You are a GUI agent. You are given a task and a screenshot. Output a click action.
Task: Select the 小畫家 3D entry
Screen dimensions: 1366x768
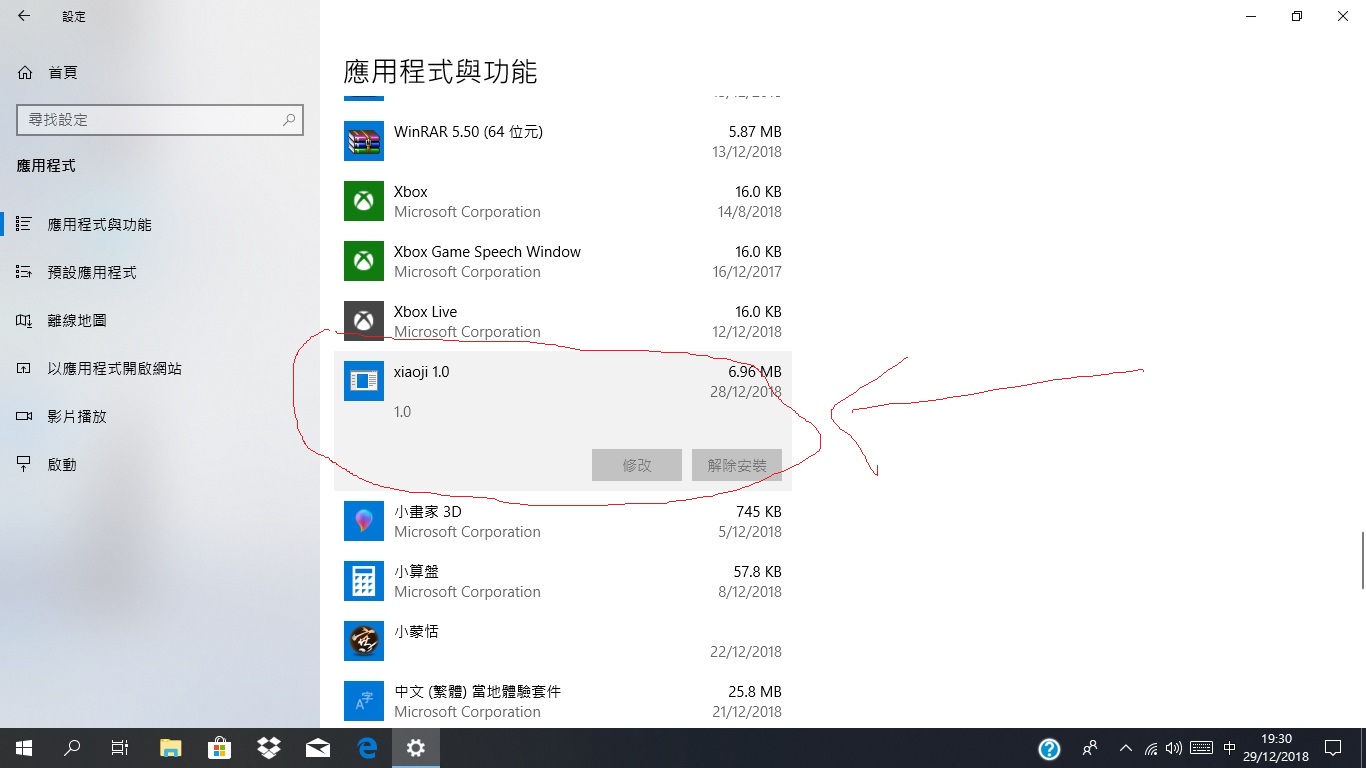563,521
